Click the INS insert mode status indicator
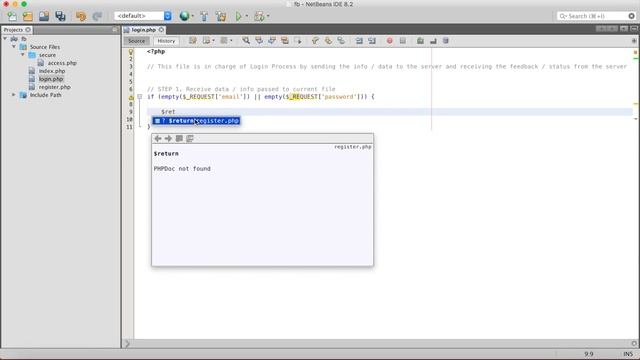The width and height of the screenshot is (640, 360). pyautogui.click(x=628, y=354)
